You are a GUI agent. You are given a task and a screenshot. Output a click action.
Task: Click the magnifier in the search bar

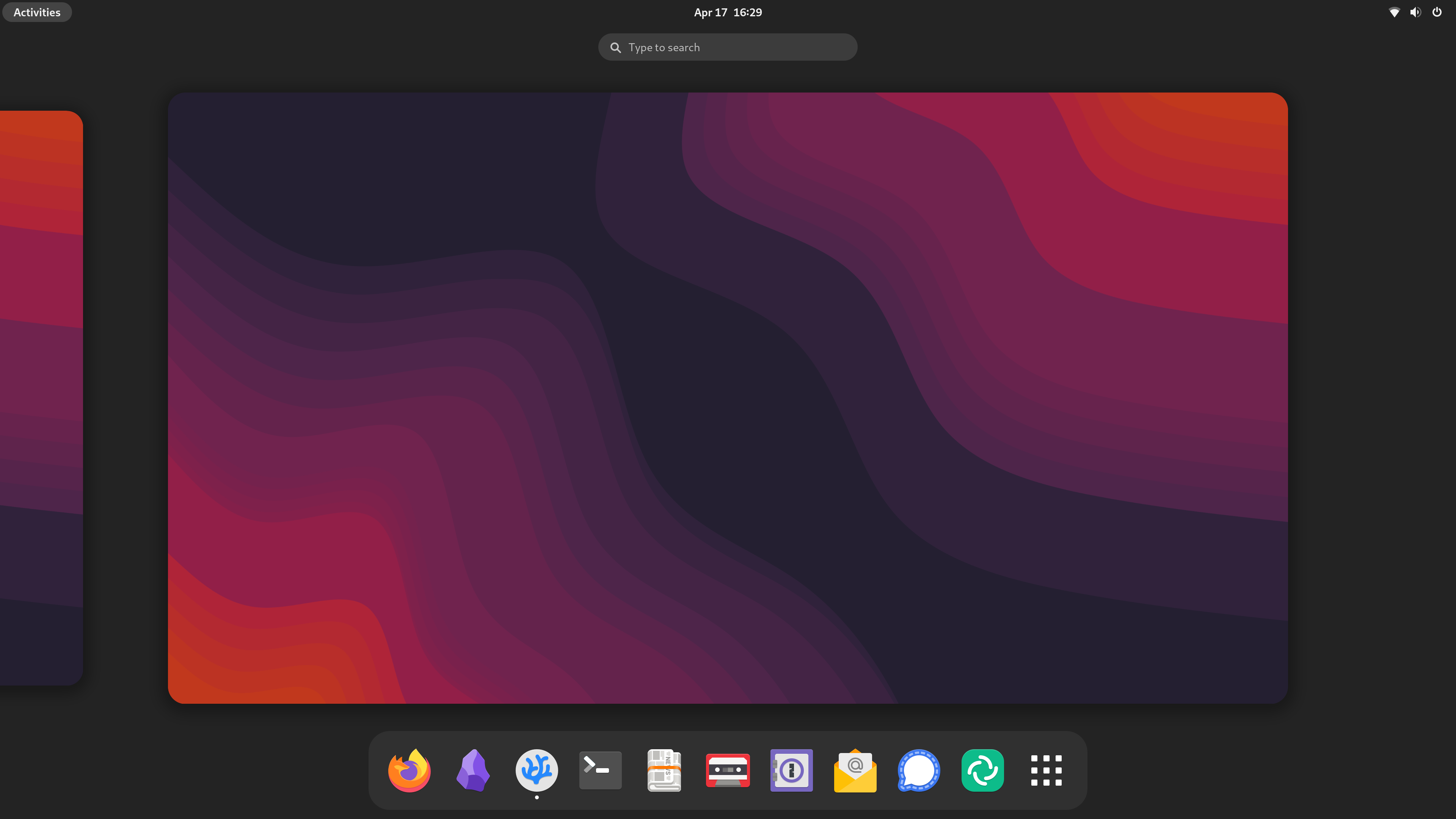point(615,47)
